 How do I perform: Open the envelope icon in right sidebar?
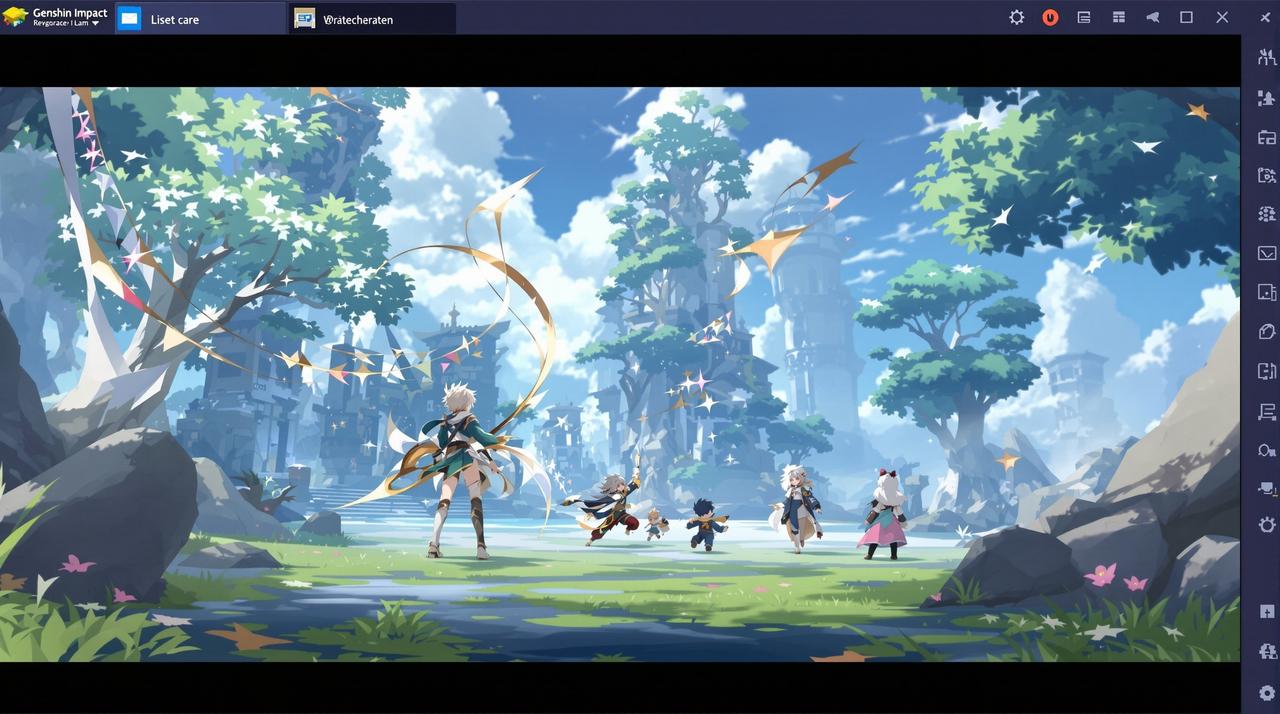point(1266,253)
